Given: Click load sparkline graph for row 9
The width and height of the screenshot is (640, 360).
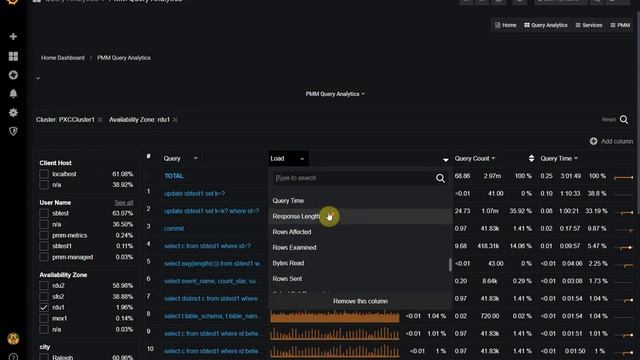Looking at the screenshot, I should pyautogui.click(x=335, y=334).
